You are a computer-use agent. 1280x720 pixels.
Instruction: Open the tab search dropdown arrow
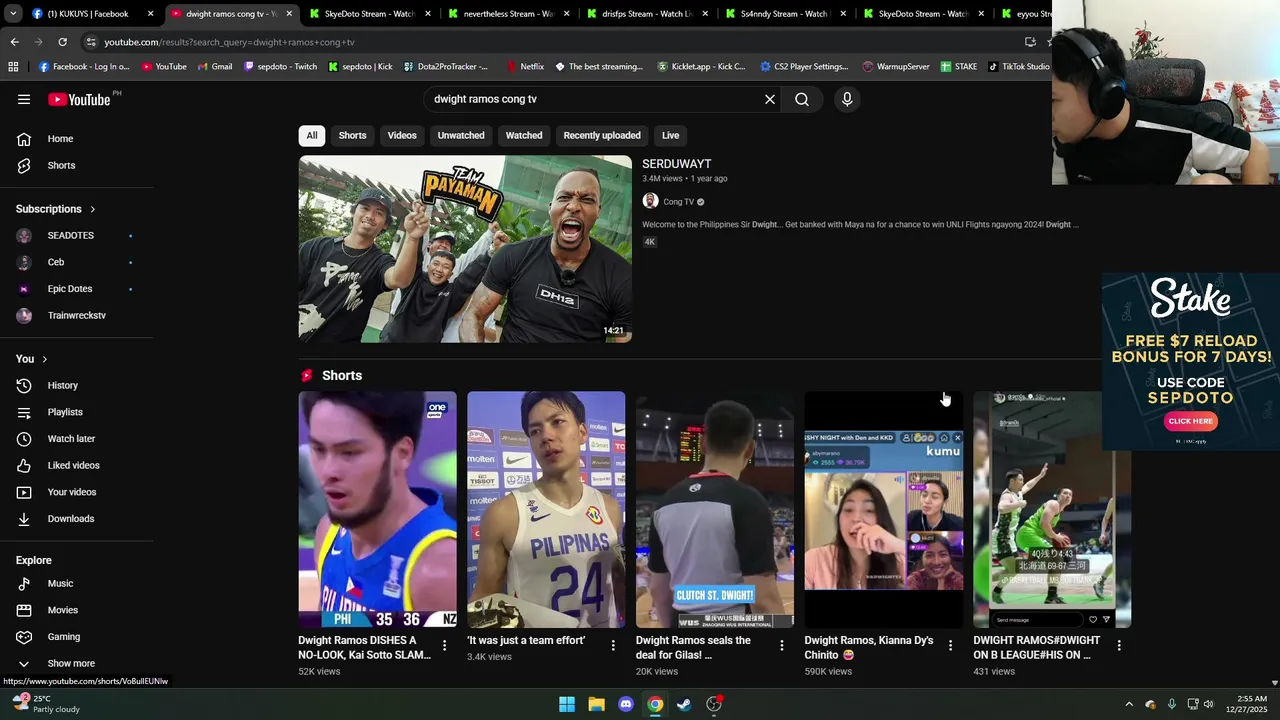click(13, 14)
